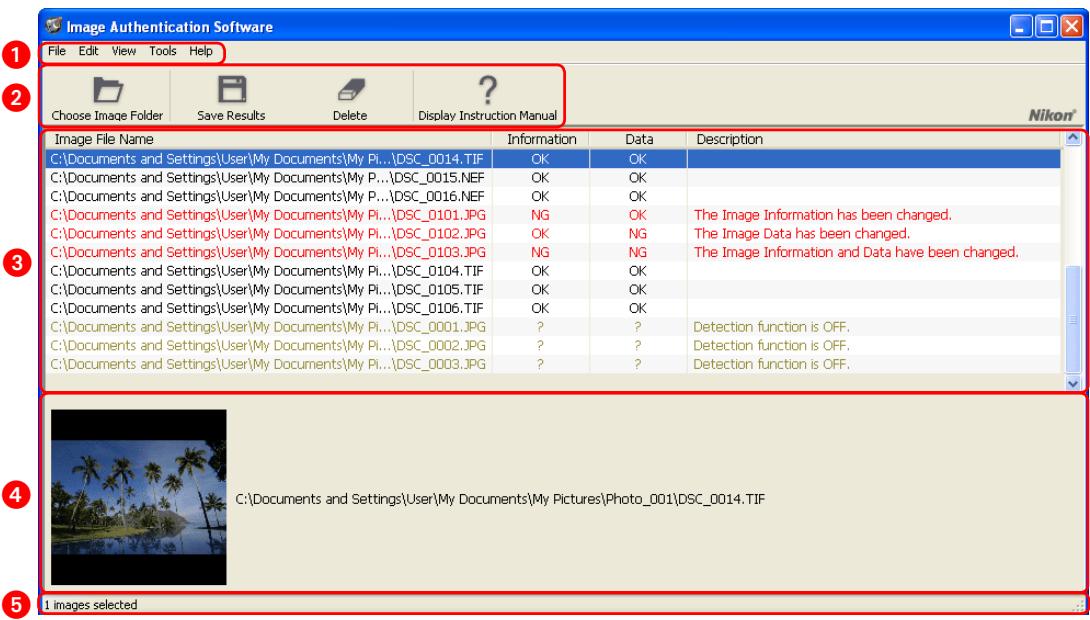Viewport: 1090px width, 620px height.
Task: Select the DSC_0016.NEF row
Action: pyautogui.click(x=553, y=197)
